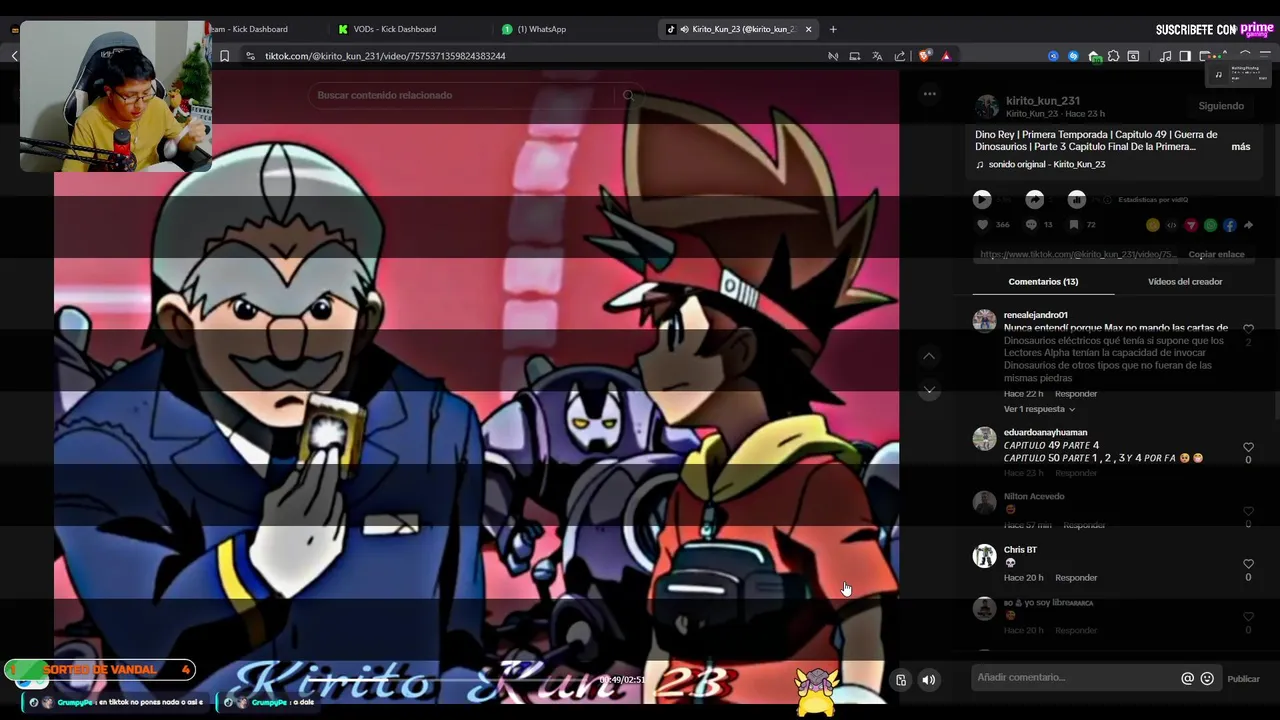
Task: Click the translate page icon
Action: 877,56
